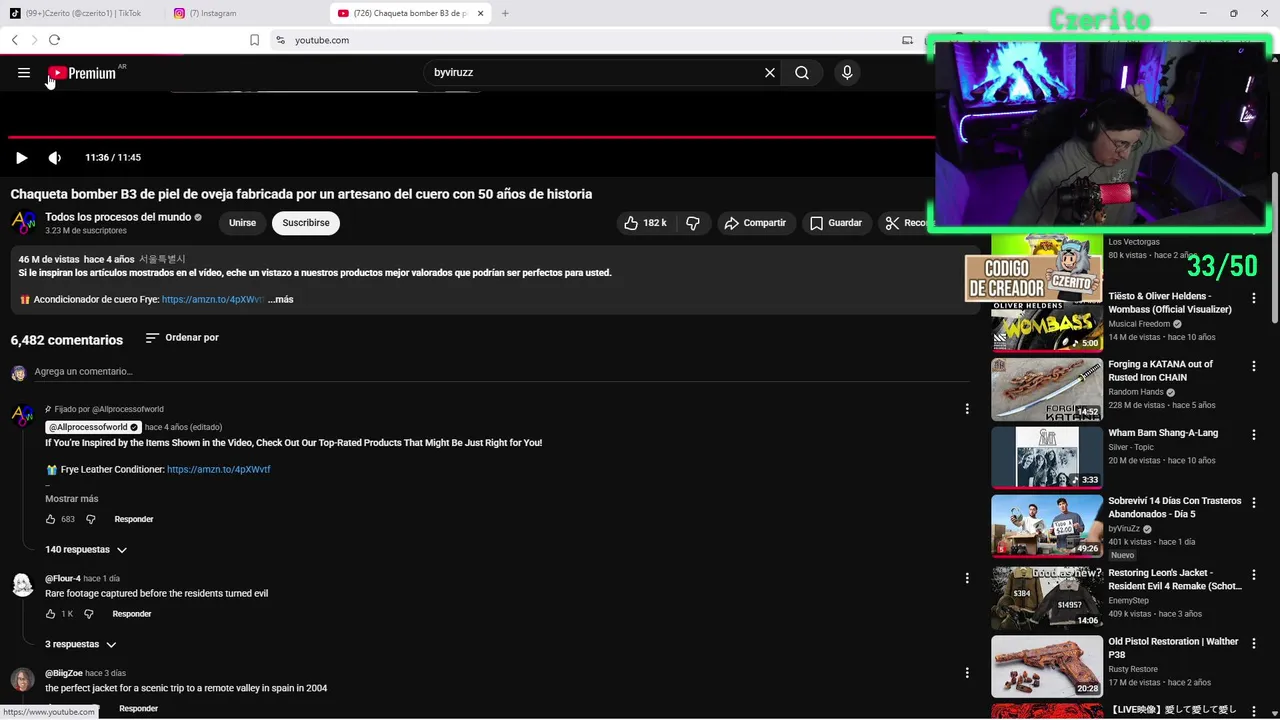Dislike the video
The image size is (1280, 720).
pyautogui.click(x=692, y=223)
